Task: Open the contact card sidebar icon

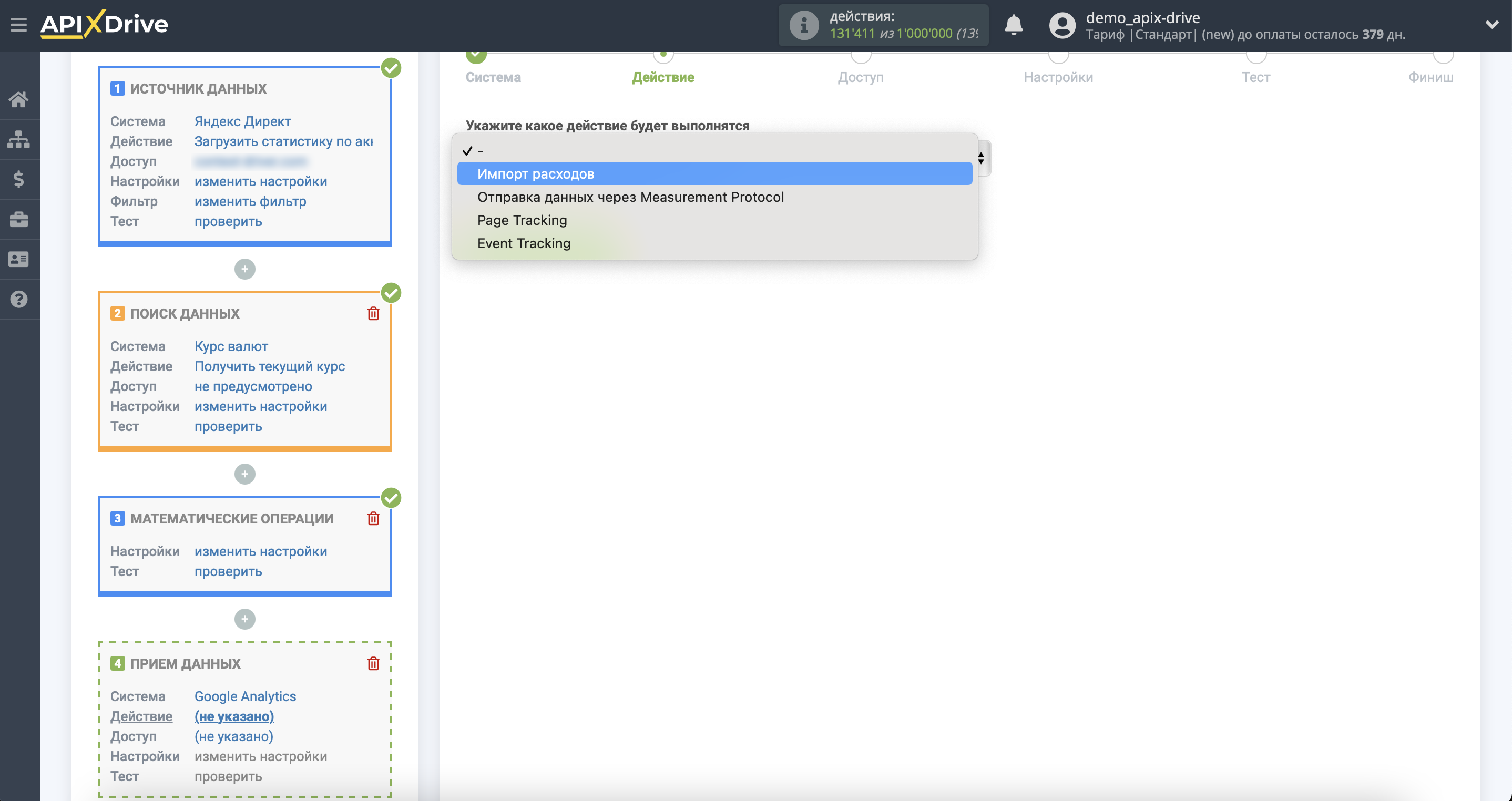Action: [x=19, y=259]
